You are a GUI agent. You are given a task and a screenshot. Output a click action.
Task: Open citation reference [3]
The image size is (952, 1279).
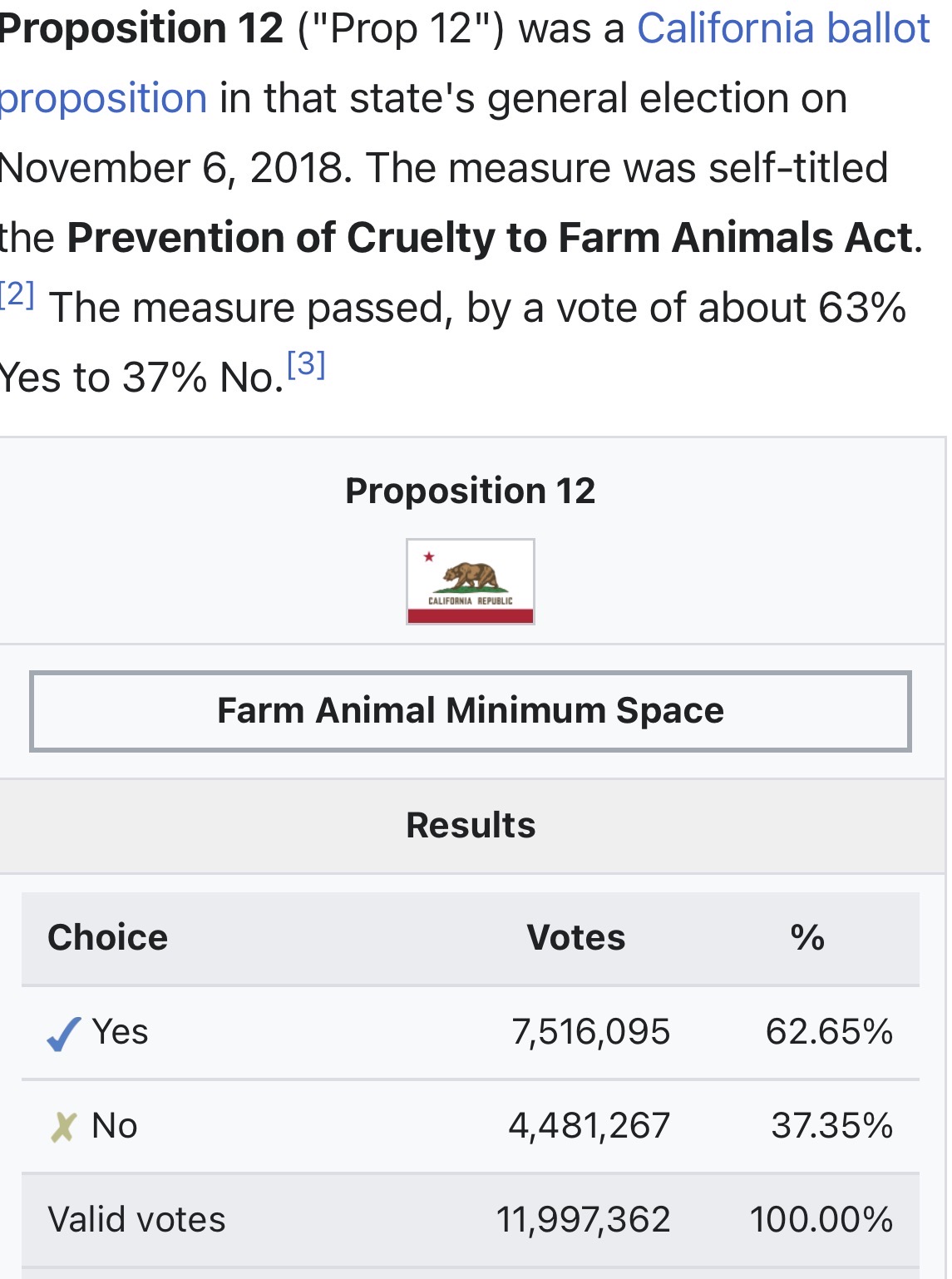pyautogui.click(x=306, y=364)
